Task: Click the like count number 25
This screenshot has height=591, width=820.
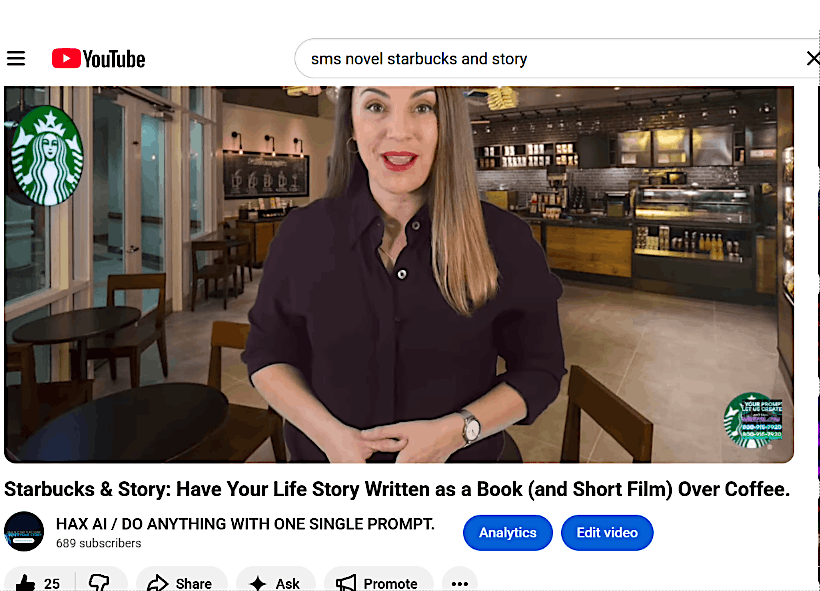Action: pos(52,583)
